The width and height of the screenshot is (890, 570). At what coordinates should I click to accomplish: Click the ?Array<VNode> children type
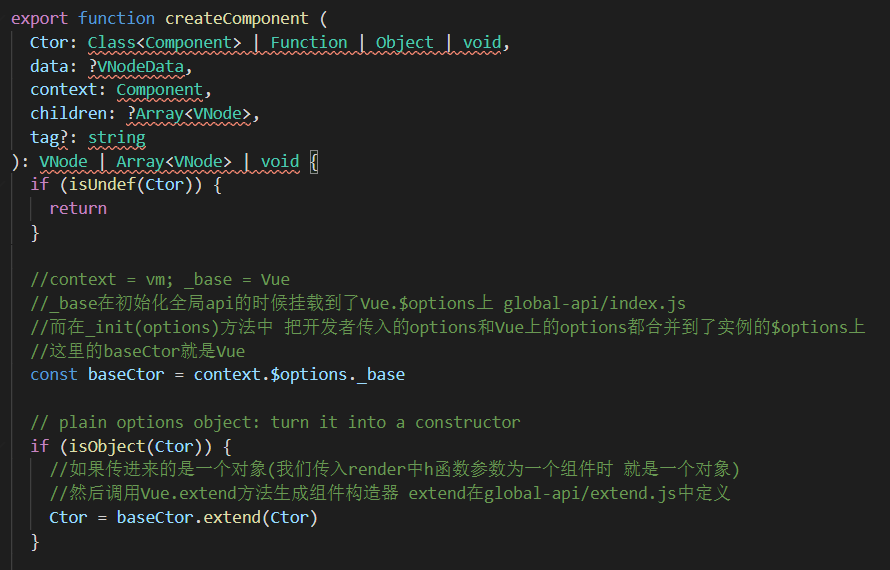coord(189,114)
